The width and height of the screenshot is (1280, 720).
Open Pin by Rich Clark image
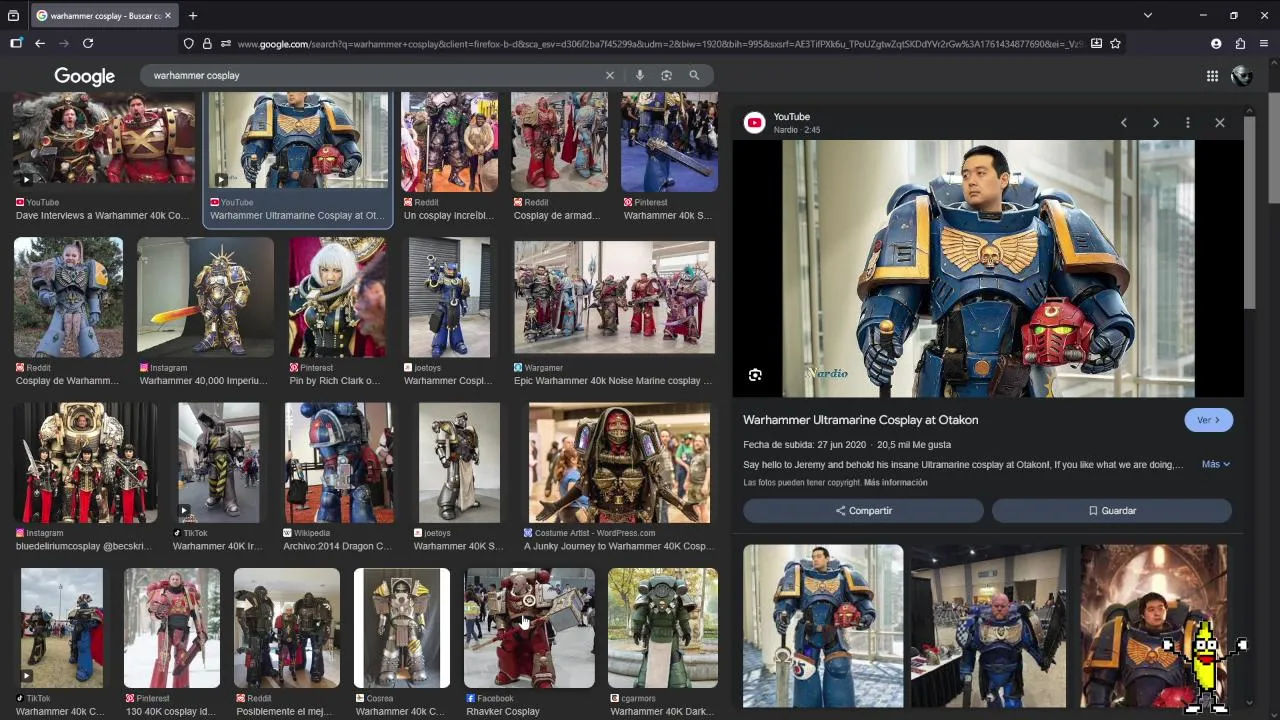(337, 297)
